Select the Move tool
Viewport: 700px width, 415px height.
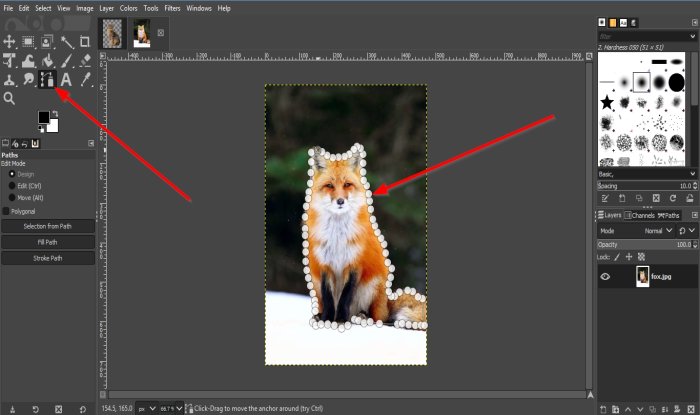pyautogui.click(x=9, y=42)
